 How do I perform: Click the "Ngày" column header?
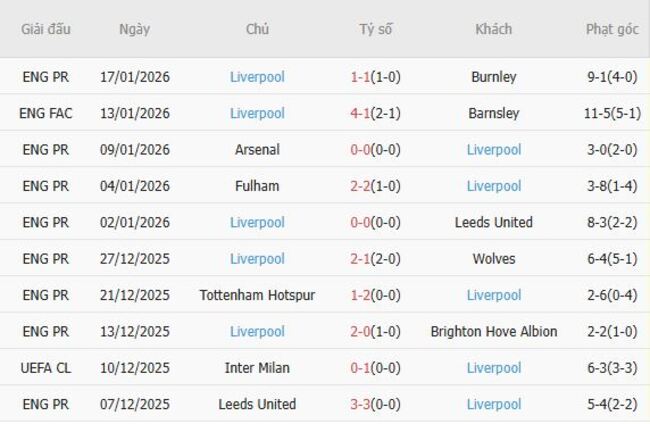click(134, 29)
